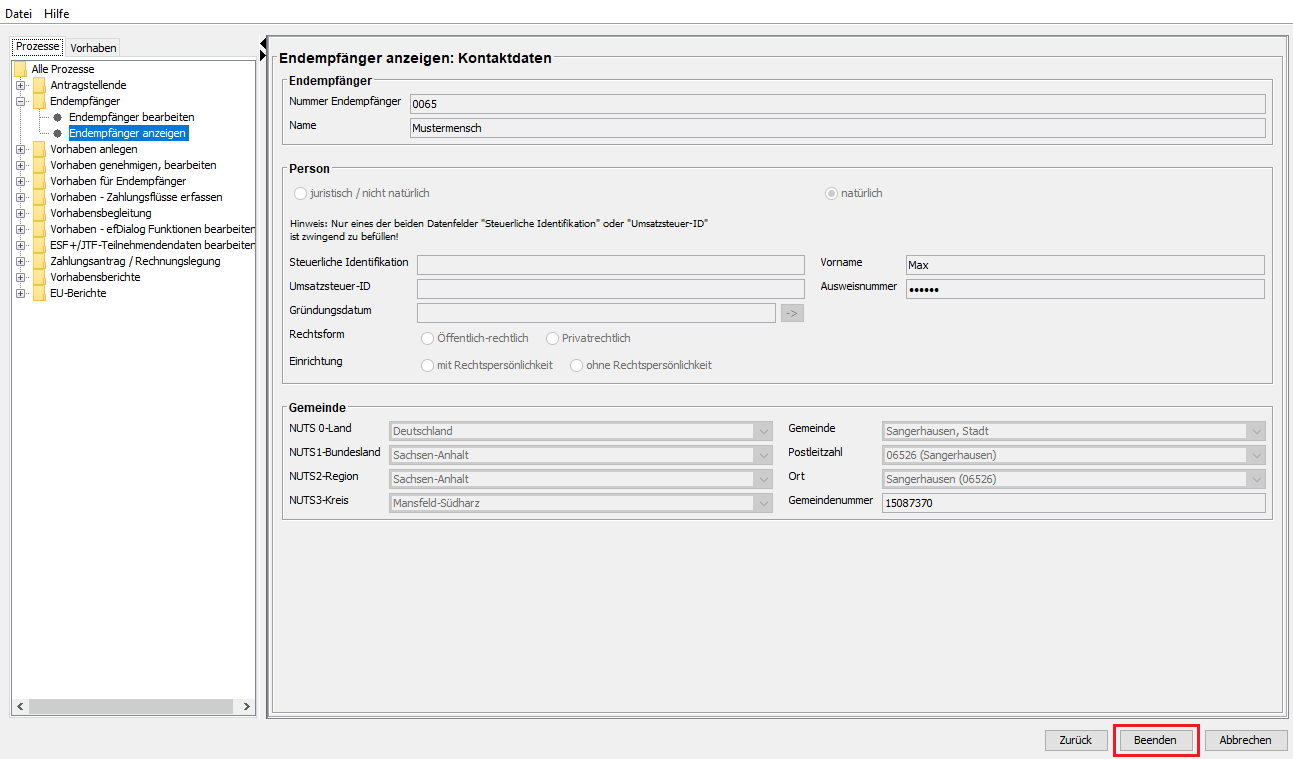Expand Vorhaben - Zahlungsflüsse erfassen node
Viewport: 1293px width, 759px height.
[x=20, y=197]
